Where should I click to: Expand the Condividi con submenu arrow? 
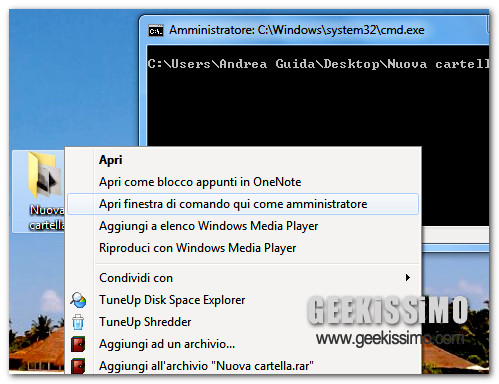click(407, 277)
